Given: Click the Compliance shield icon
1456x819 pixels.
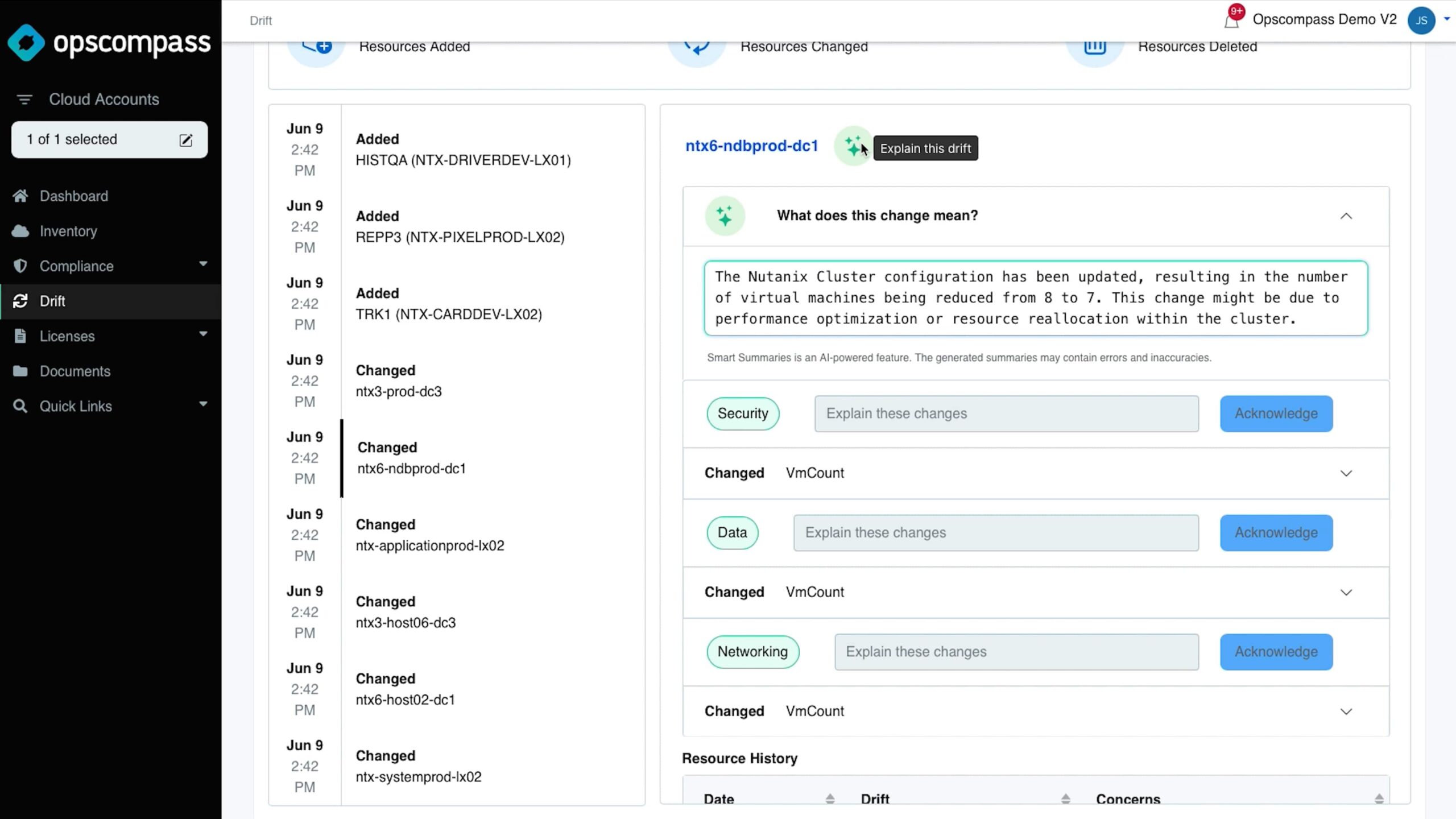Looking at the screenshot, I should [x=20, y=266].
